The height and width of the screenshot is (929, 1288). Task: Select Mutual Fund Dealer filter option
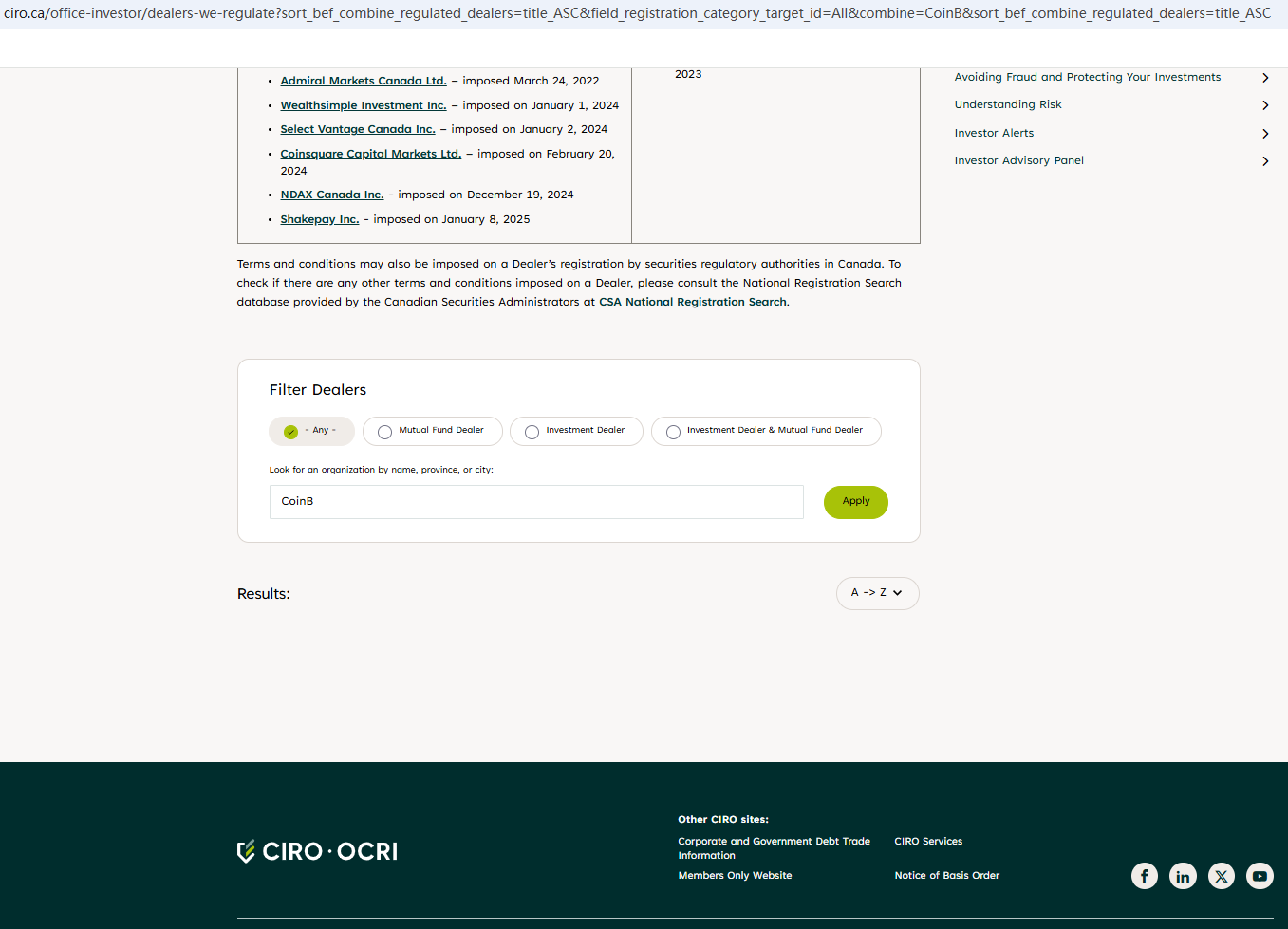pyautogui.click(x=433, y=431)
